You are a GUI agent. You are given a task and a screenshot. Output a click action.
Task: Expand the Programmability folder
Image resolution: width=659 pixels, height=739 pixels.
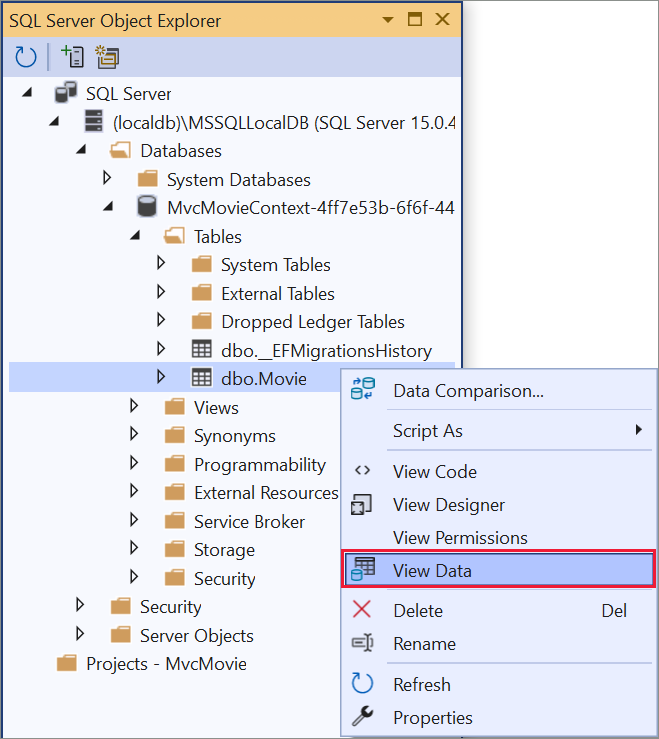tap(134, 464)
